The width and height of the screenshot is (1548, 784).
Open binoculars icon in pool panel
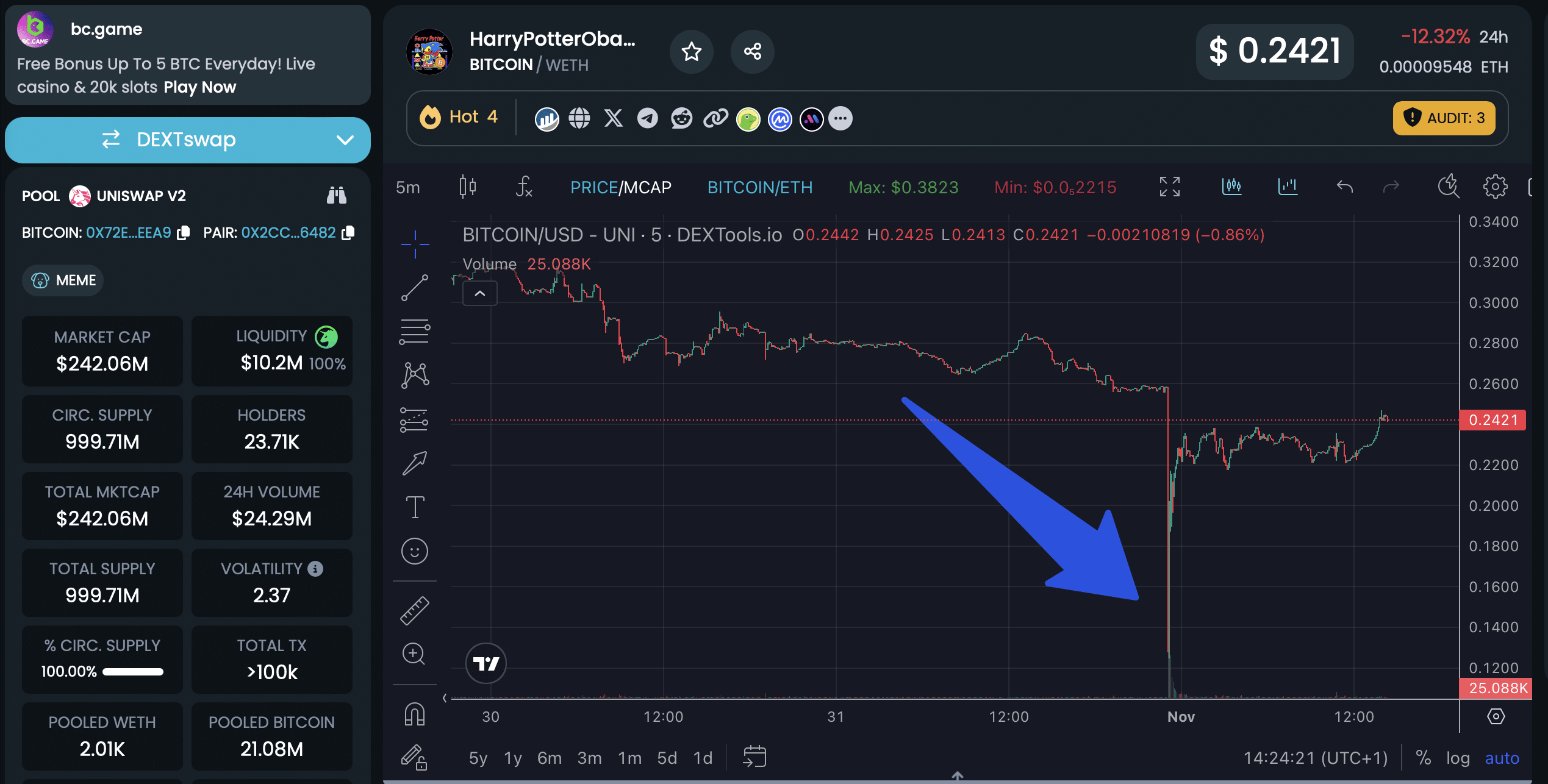coord(336,195)
